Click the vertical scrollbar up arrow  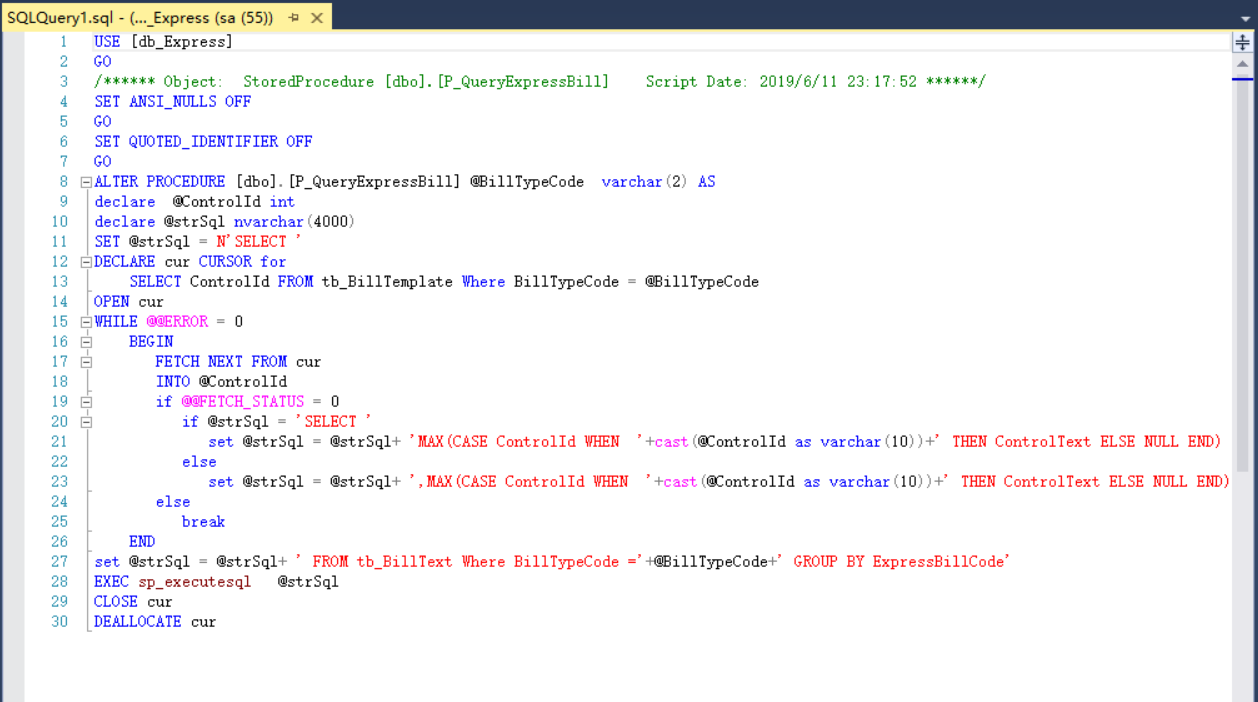tap(1242, 64)
